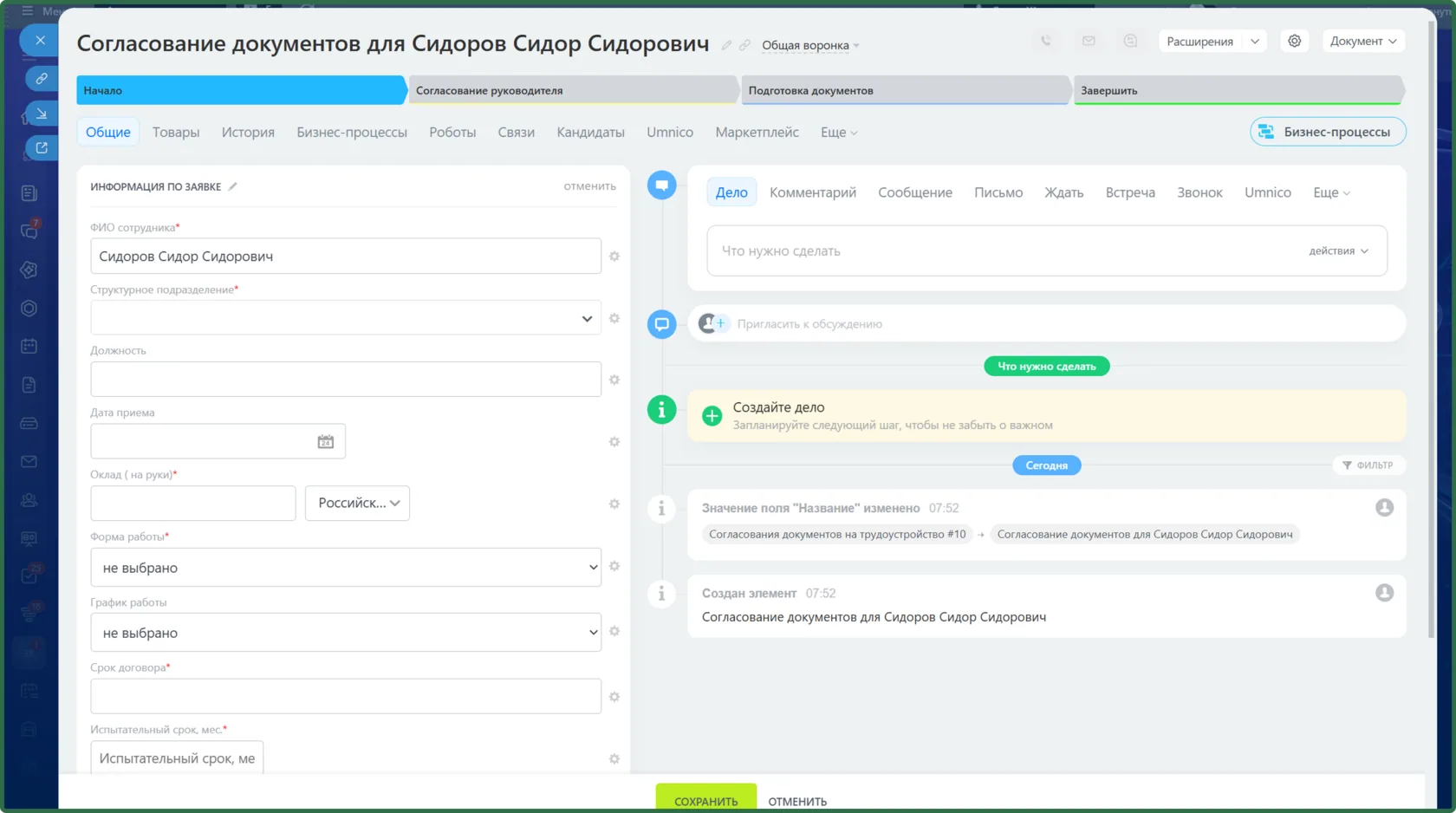Click the green plus icon beside Создайте дело
1456x813 pixels.
(712, 416)
